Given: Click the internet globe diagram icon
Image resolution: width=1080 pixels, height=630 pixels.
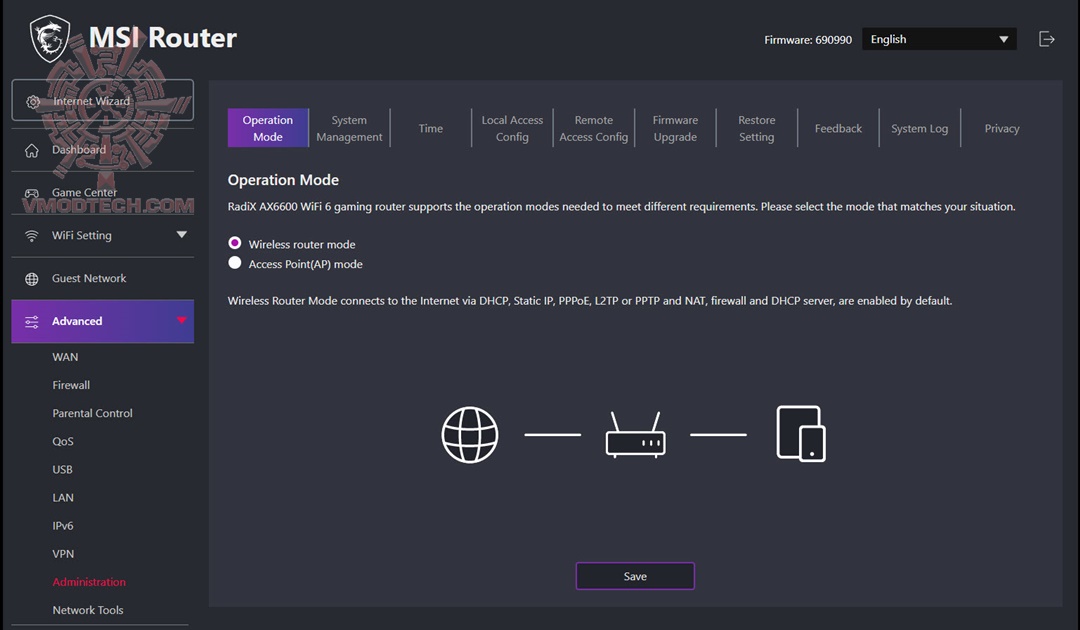Looking at the screenshot, I should (470, 434).
